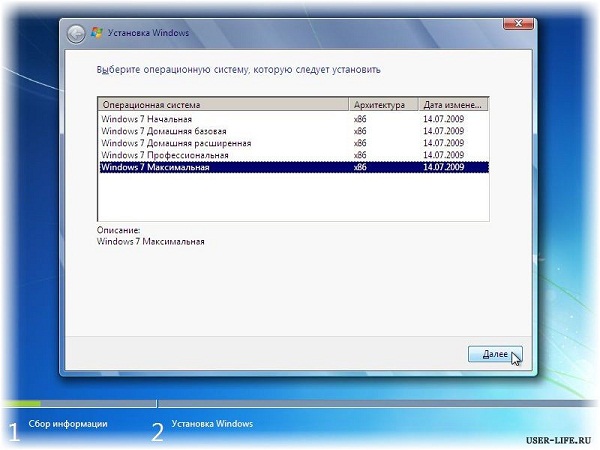Click date 14.07.2009 in Начальная row
This screenshot has height=450, width=600.
(443, 119)
